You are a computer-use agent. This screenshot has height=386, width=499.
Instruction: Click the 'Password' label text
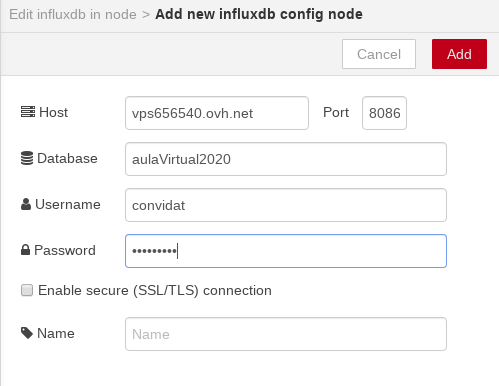pyautogui.click(x=65, y=250)
